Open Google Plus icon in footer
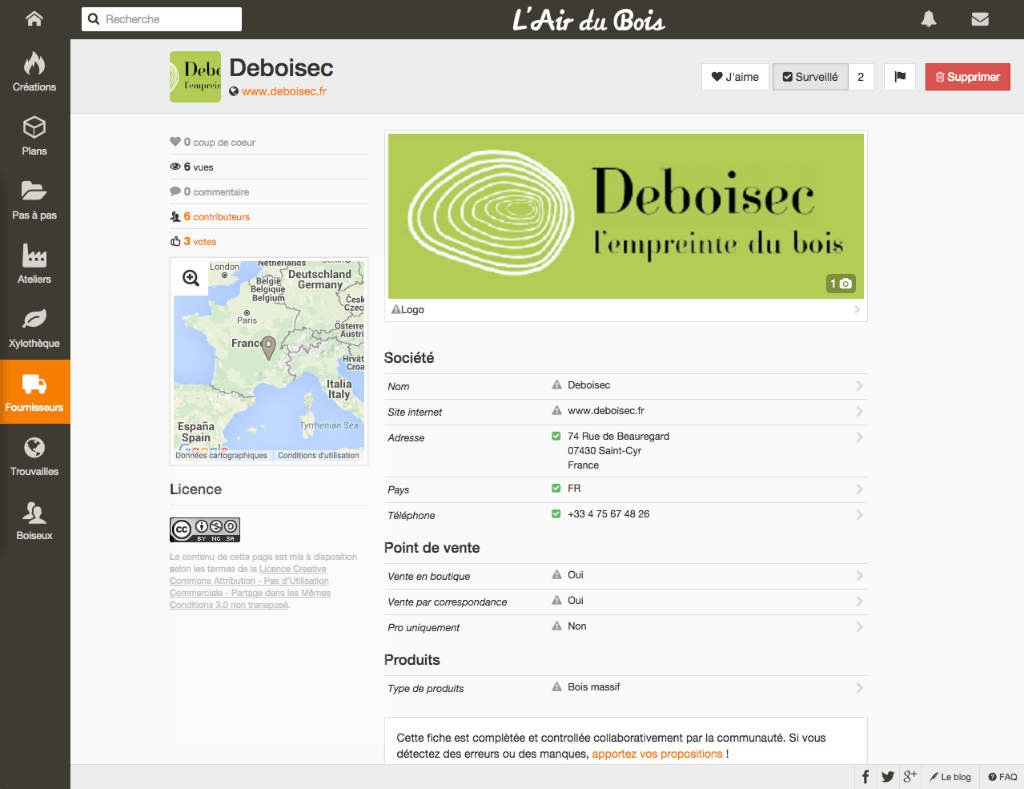Viewport: 1024px width, 789px height. (910, 777)
